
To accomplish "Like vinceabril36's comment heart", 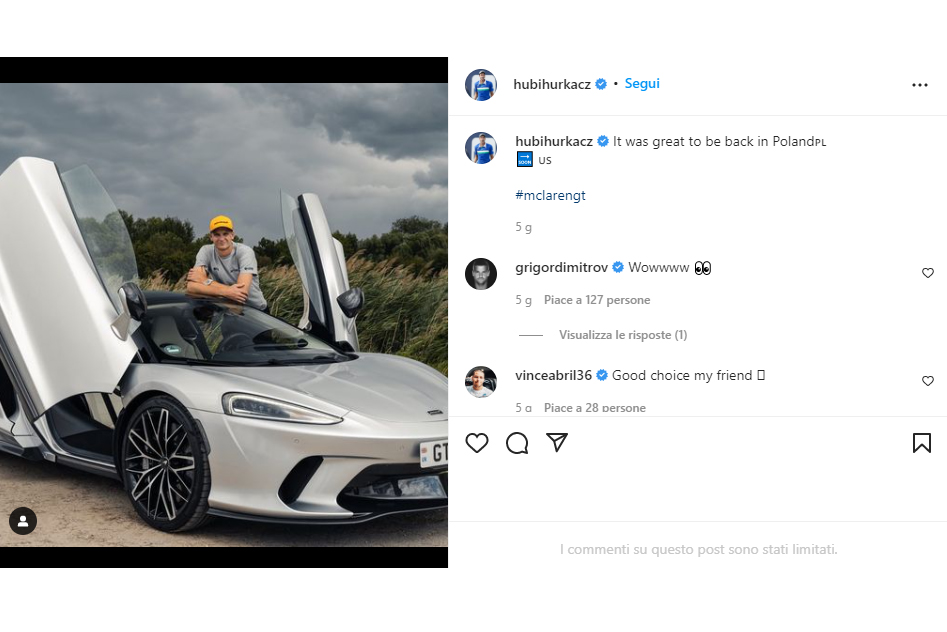I will [x=927, y=381].
